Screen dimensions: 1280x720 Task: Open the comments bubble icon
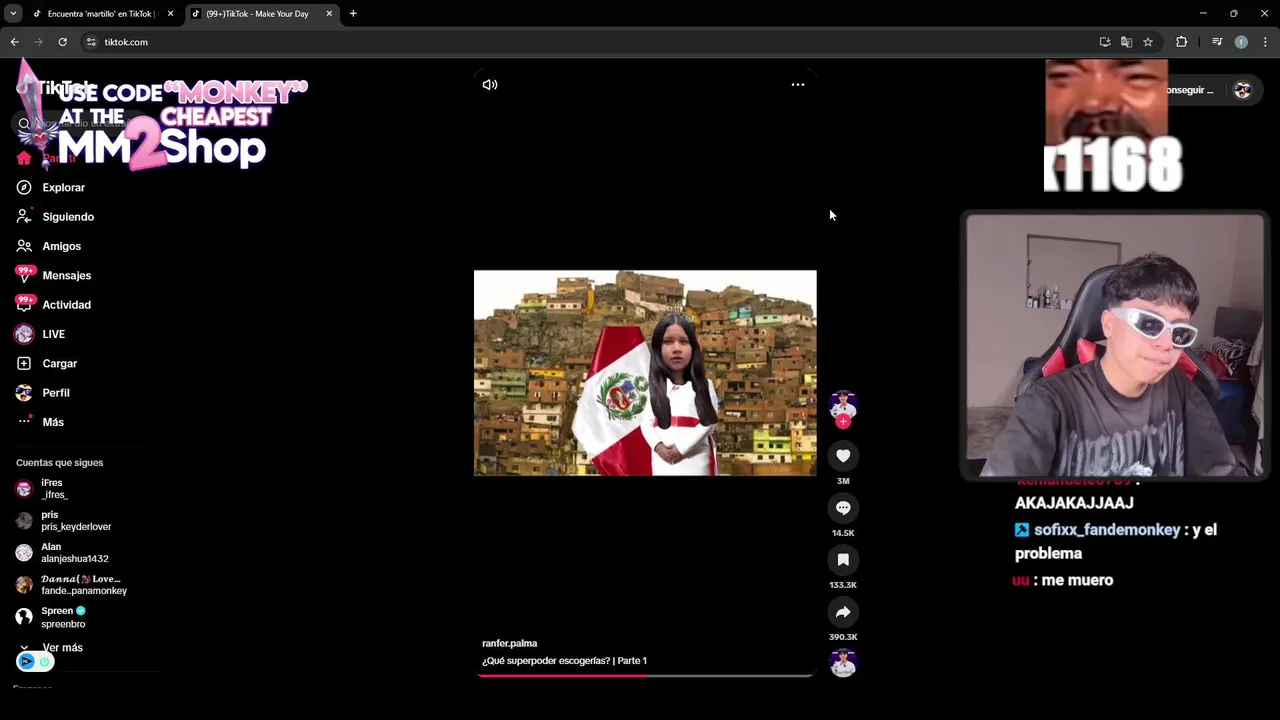click(x=843, y=508)
